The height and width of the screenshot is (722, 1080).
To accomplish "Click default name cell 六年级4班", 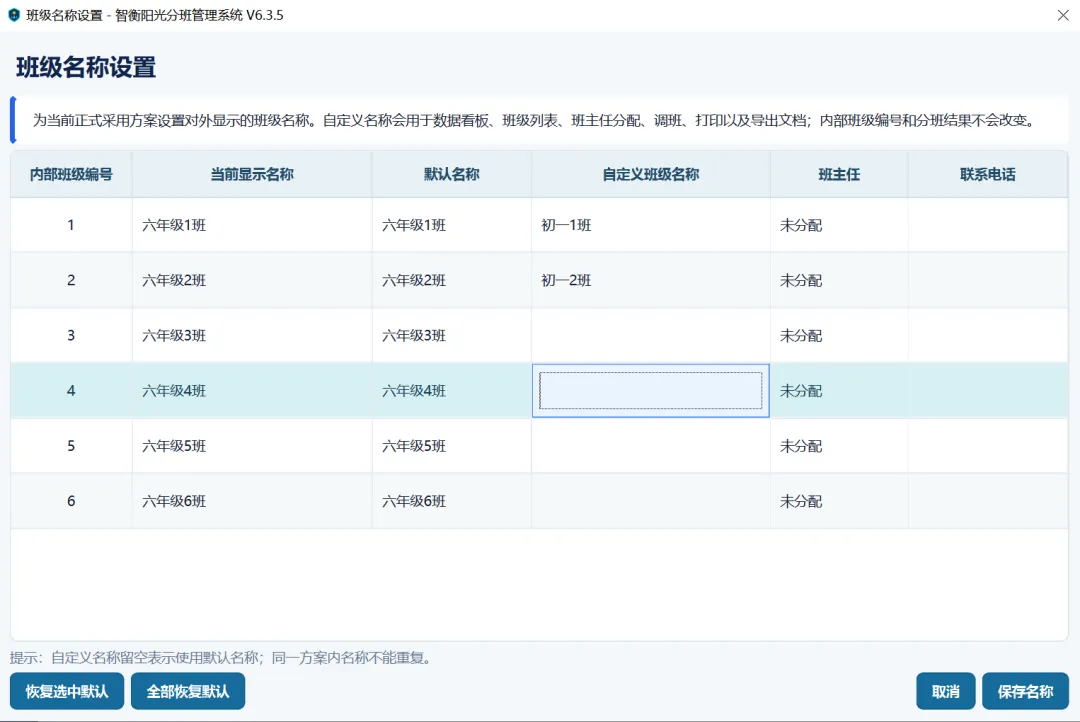I will 452,391.
